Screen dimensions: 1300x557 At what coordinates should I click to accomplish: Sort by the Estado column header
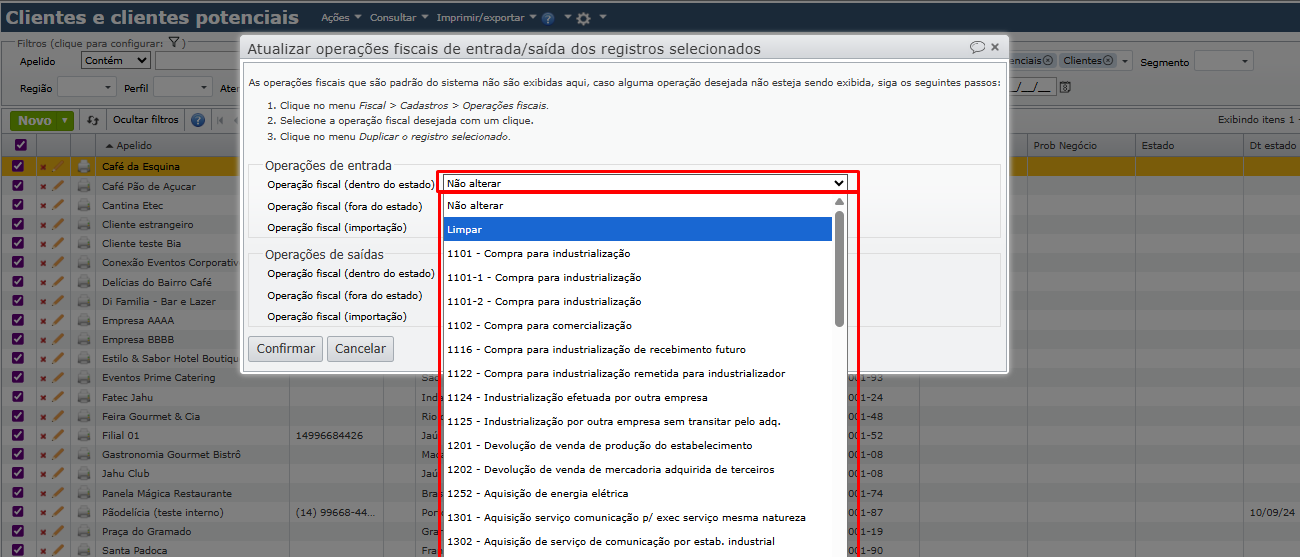(1158, 146)
